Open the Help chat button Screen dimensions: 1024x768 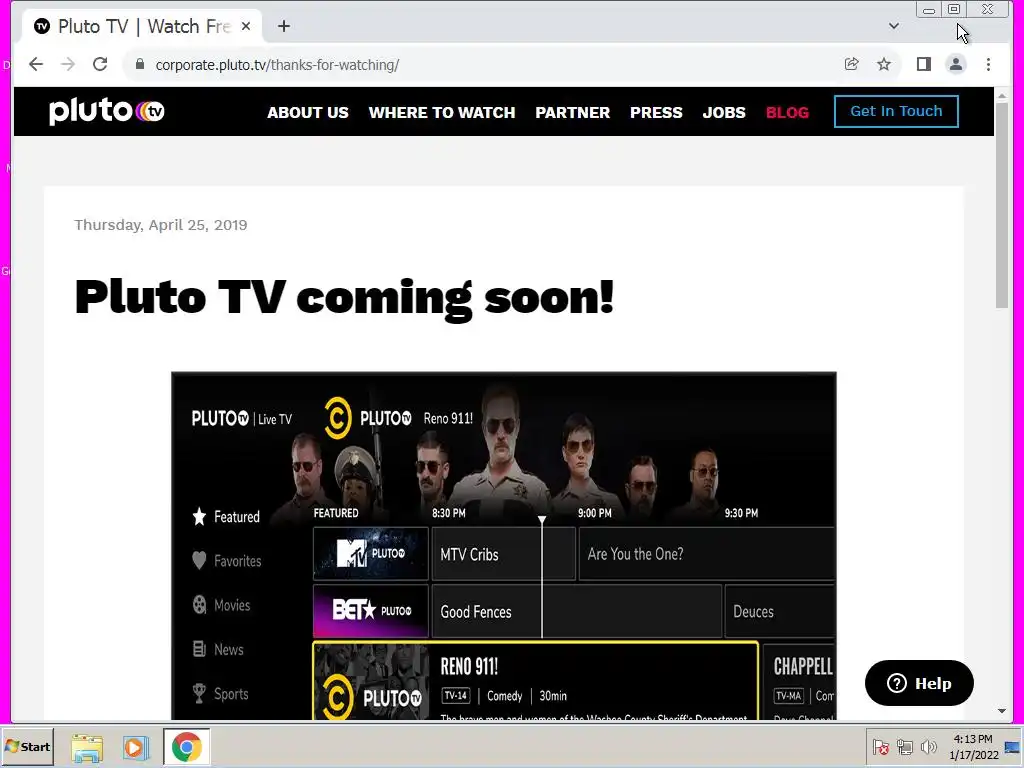click(919, 683)
